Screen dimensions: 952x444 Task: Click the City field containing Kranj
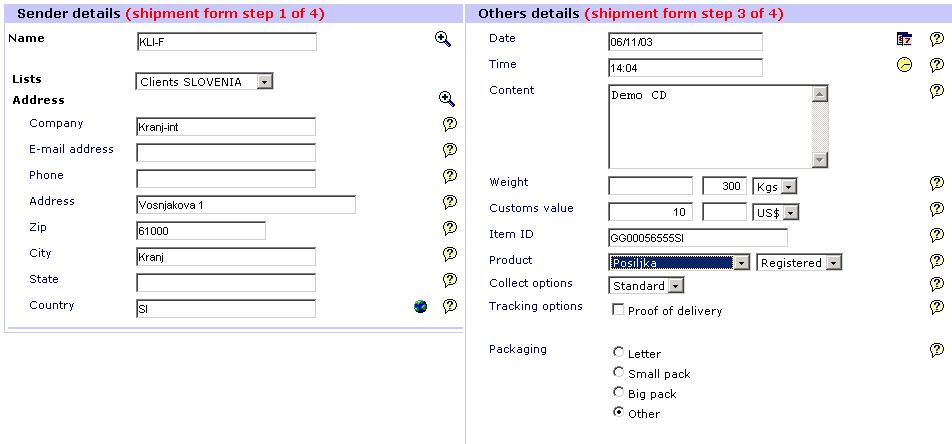pyautogui.click(x=226, y=257)
